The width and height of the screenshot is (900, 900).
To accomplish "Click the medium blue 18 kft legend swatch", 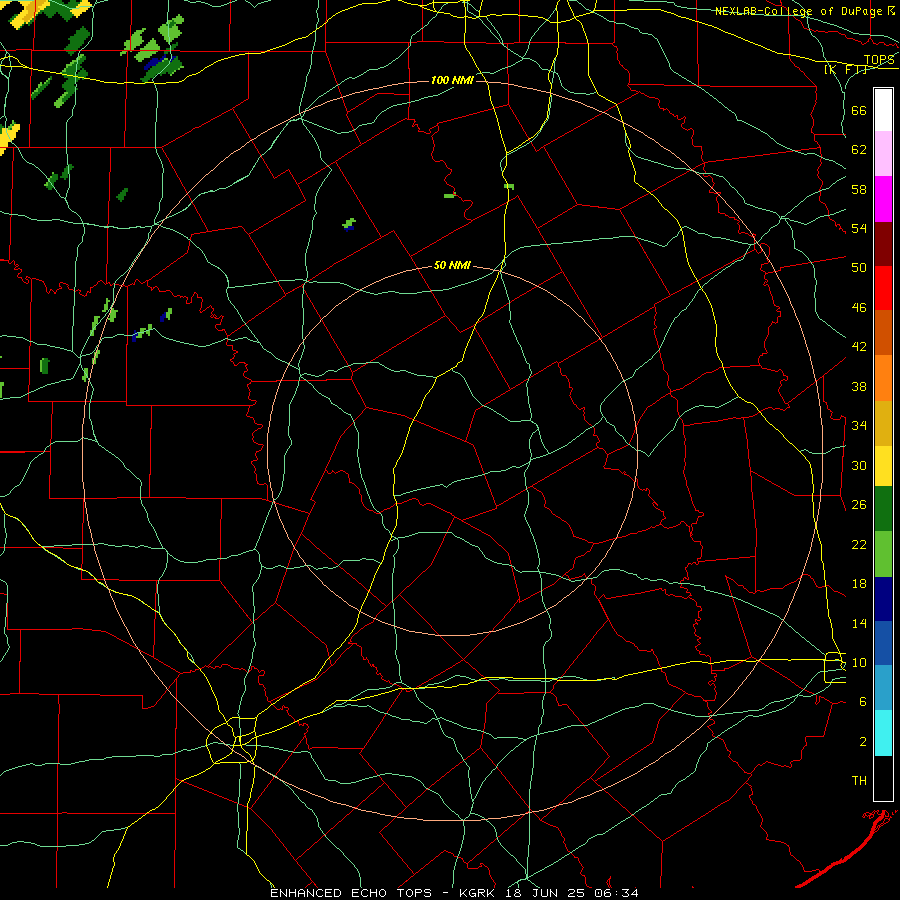I will tap(883, 643).
